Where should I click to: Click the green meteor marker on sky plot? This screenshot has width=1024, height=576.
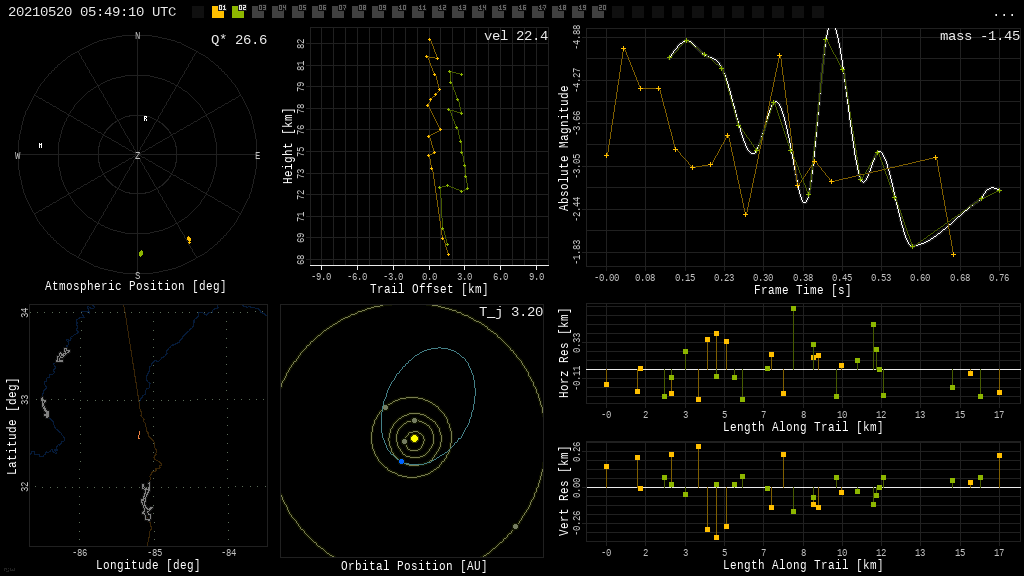pyautogui.click(x=141, y=253)
